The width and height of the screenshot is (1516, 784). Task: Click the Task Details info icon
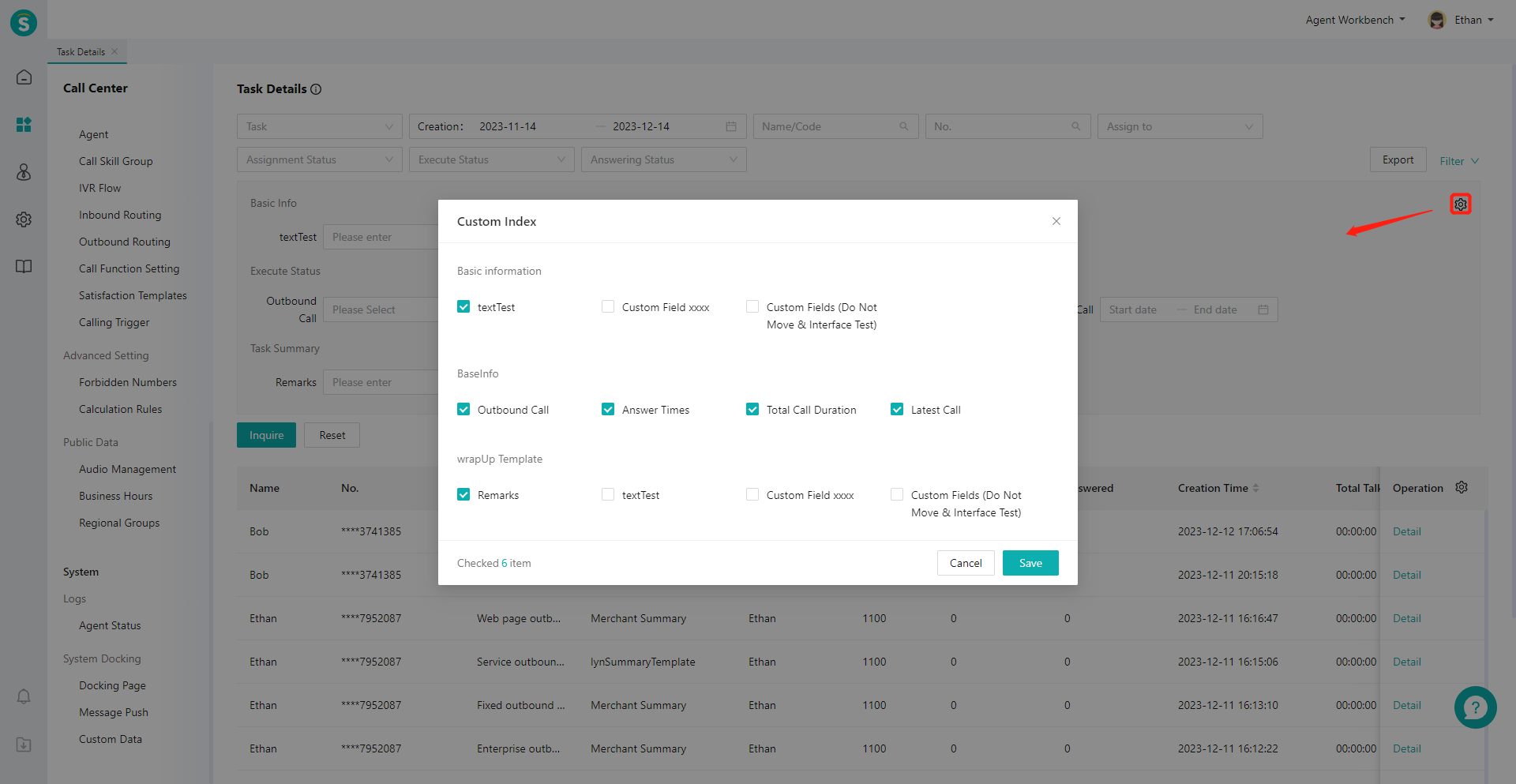pyautogui.click(x=316, y=89)
